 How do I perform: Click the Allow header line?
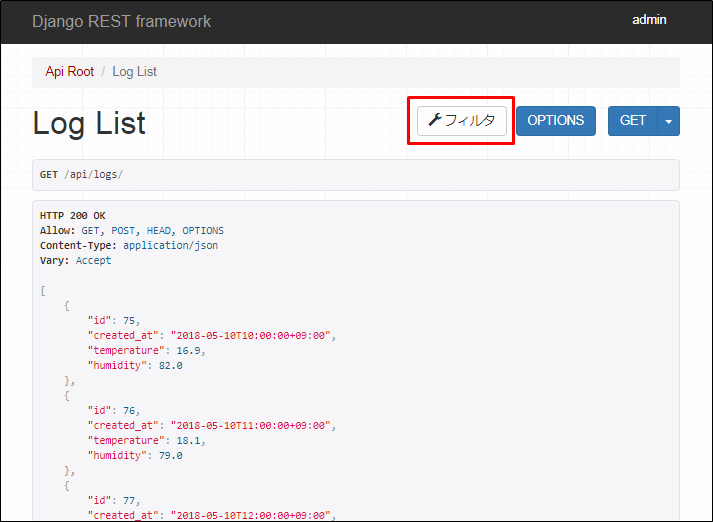pyautogui.click(x=132, y=231)
